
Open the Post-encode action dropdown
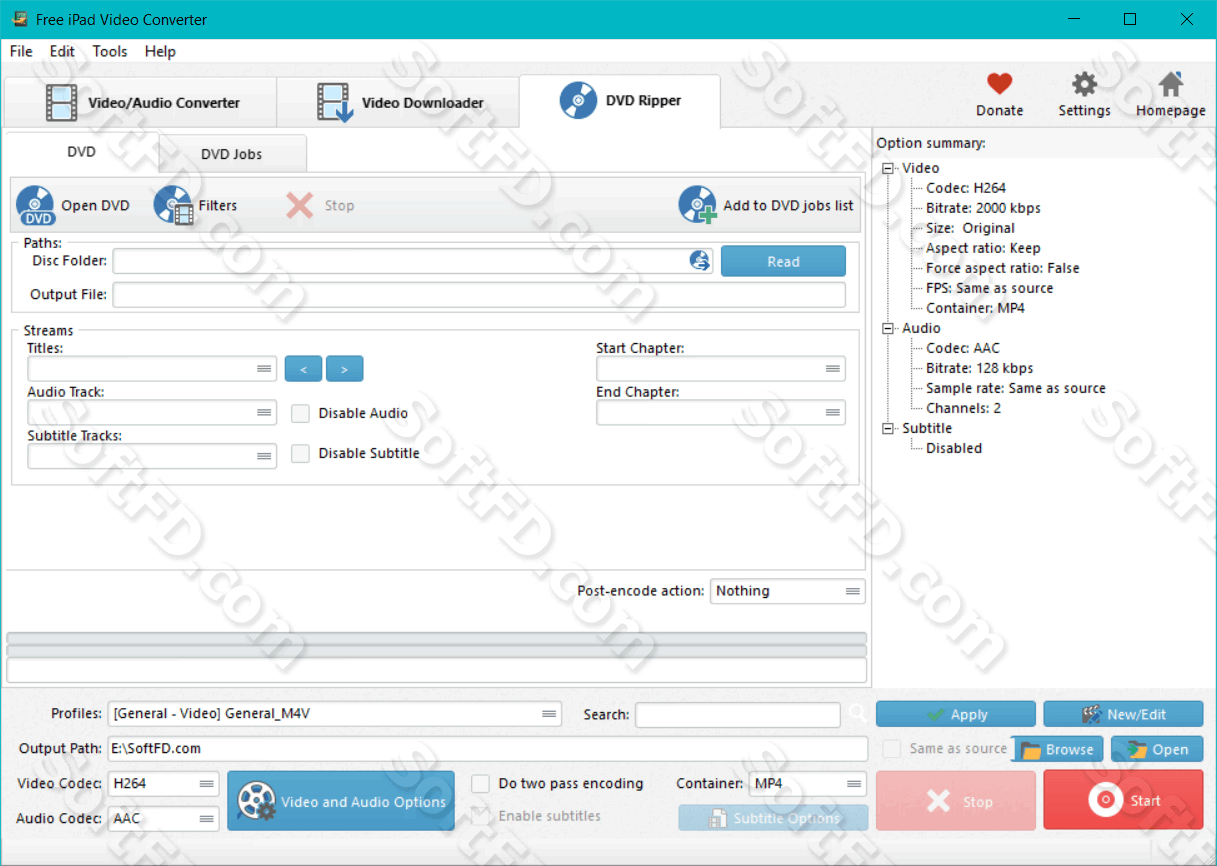coord(788,591)
